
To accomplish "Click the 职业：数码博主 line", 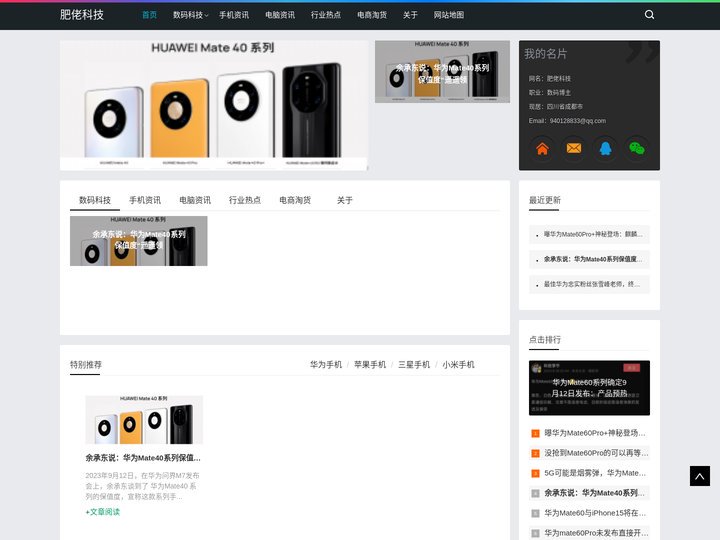I will 550,93.
